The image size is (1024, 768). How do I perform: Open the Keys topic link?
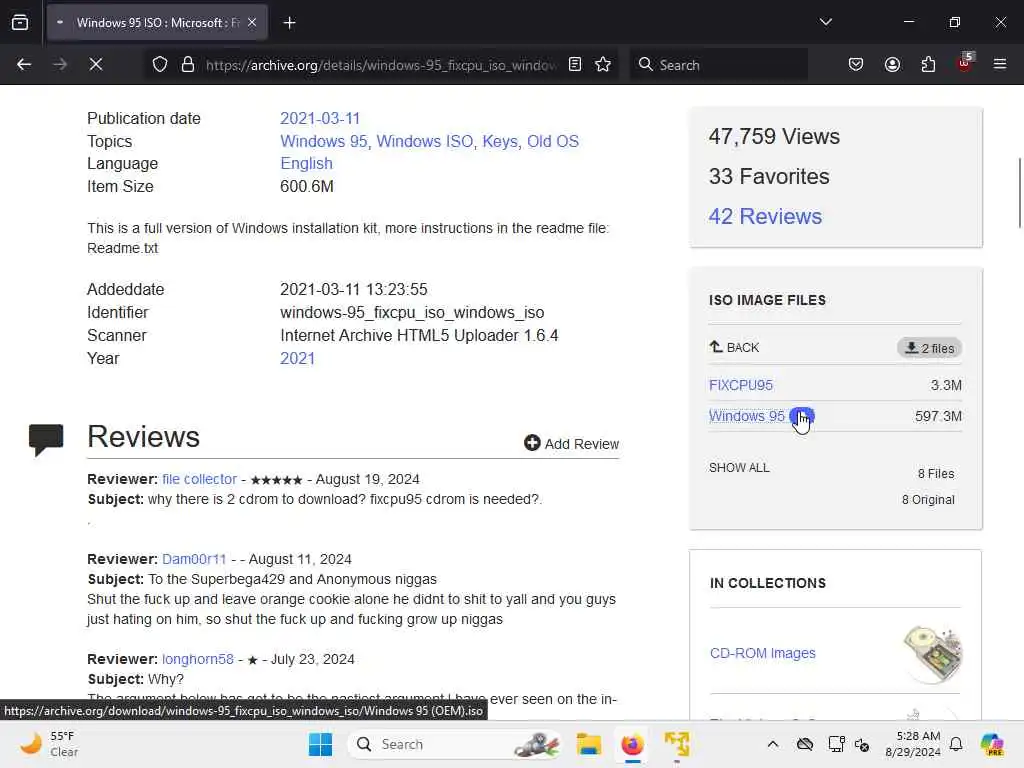[500, 141]
